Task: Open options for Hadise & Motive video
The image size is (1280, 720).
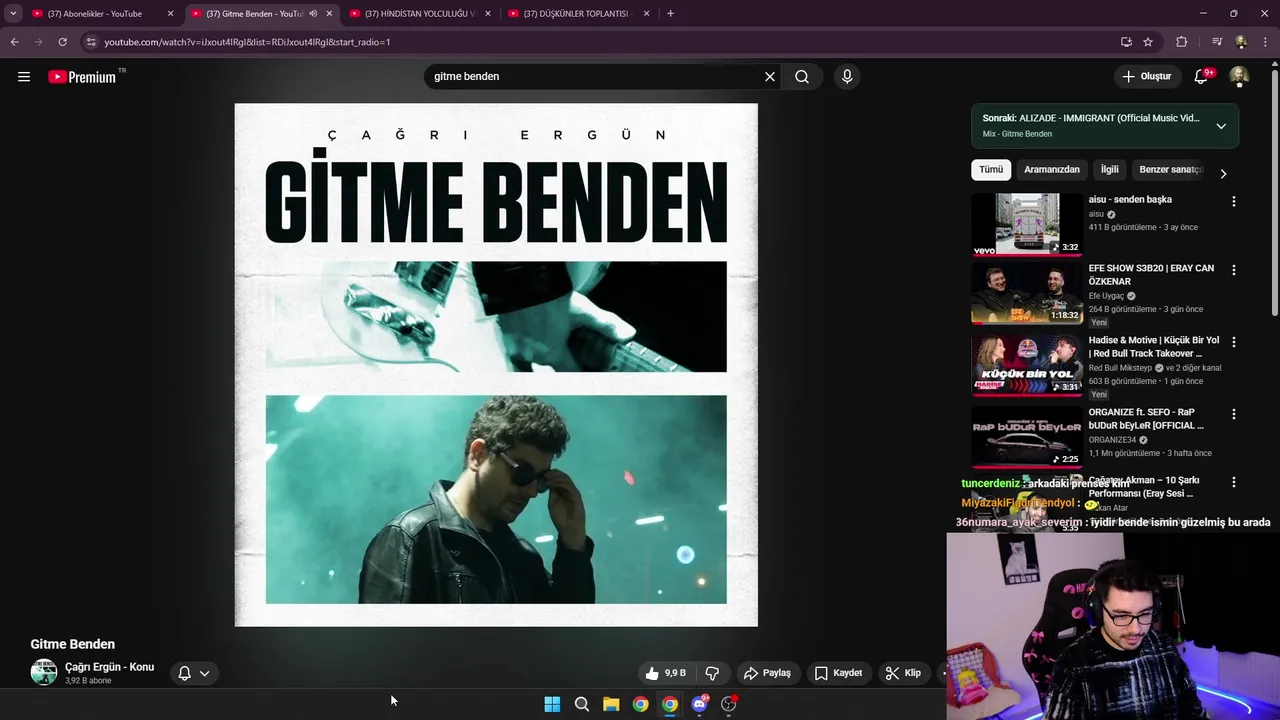Action: pos(1233,342)
